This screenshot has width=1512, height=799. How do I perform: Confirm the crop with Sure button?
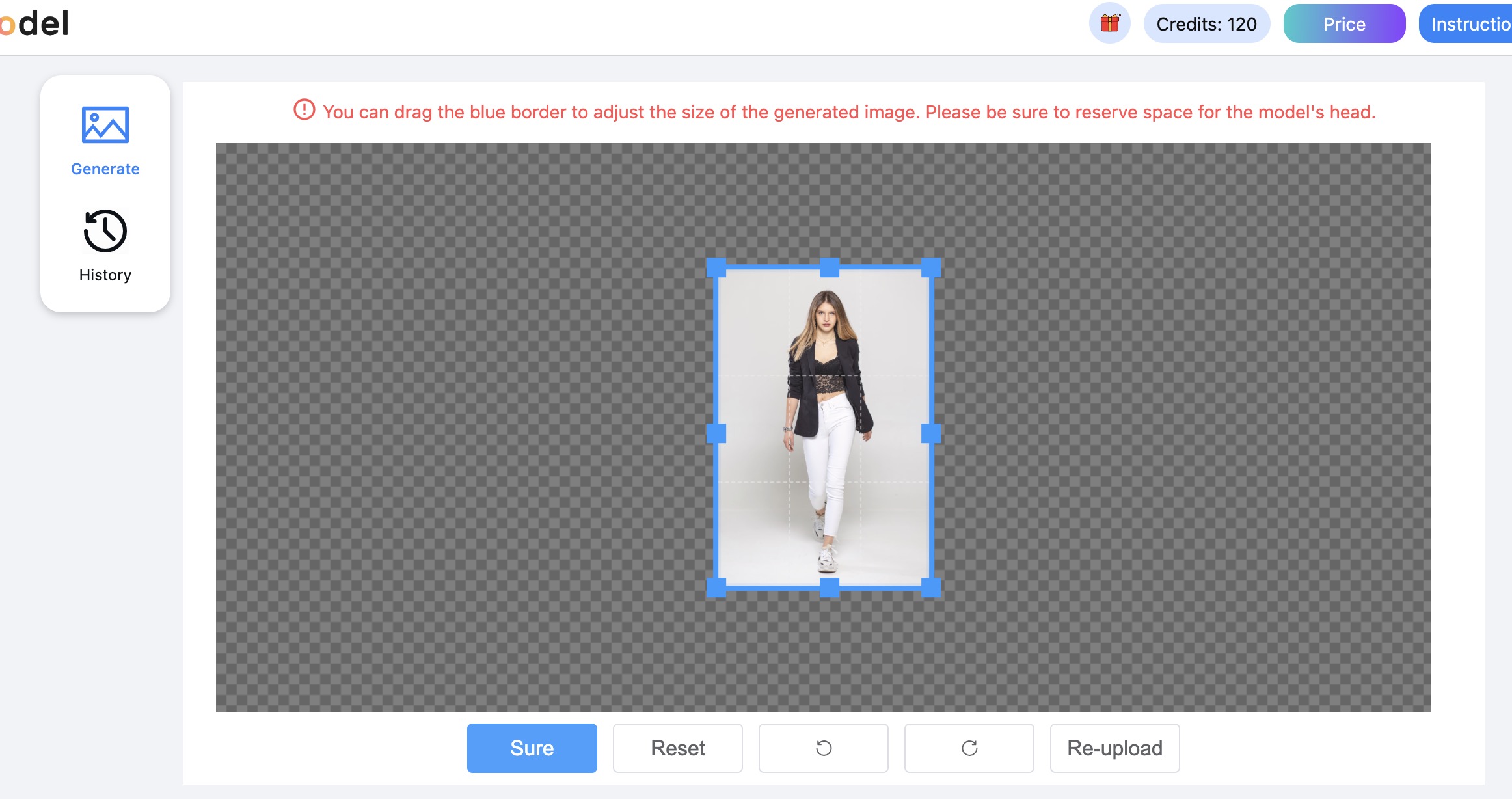pyautogui.click(x=532, y=748)
